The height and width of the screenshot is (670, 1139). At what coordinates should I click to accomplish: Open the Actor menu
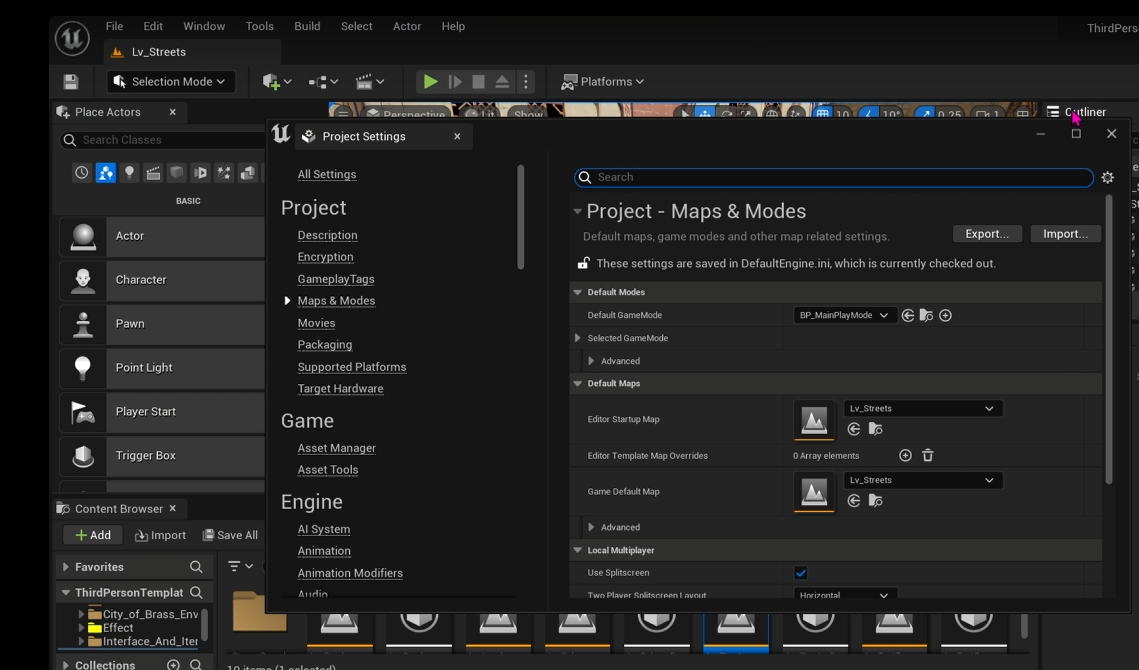(407, 26)
